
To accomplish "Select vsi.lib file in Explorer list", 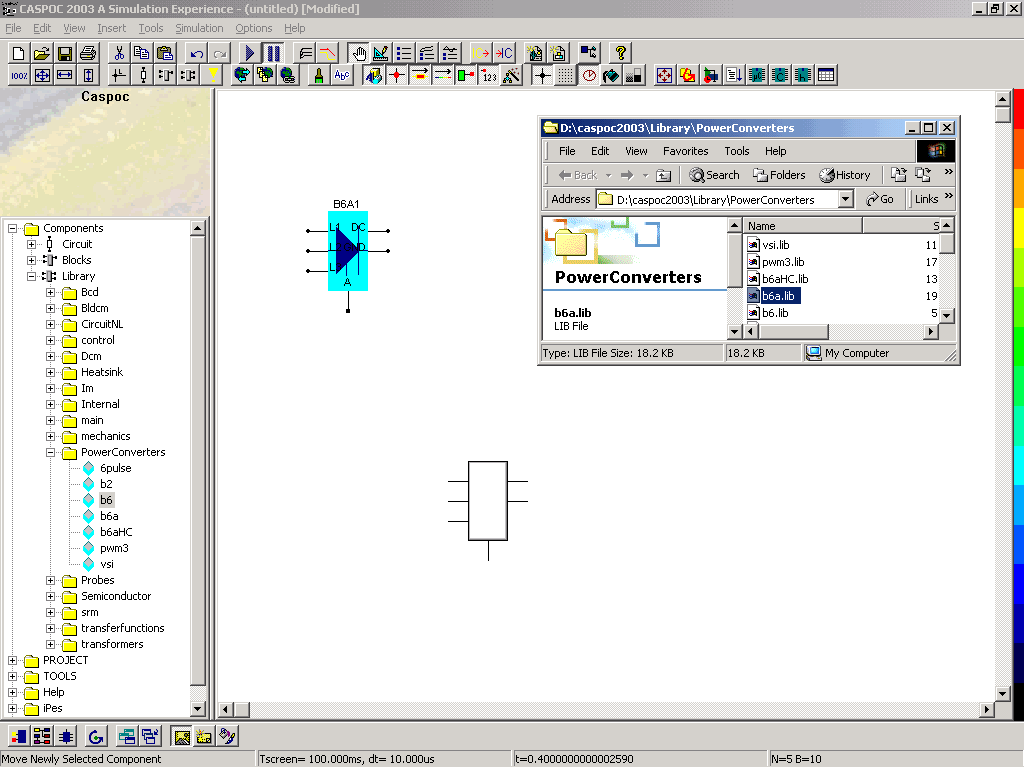I will click(x=776, y=245).
